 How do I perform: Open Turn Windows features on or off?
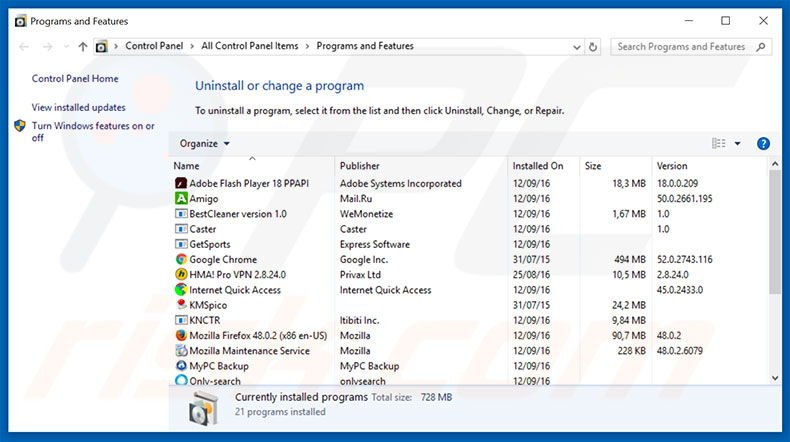93,132
